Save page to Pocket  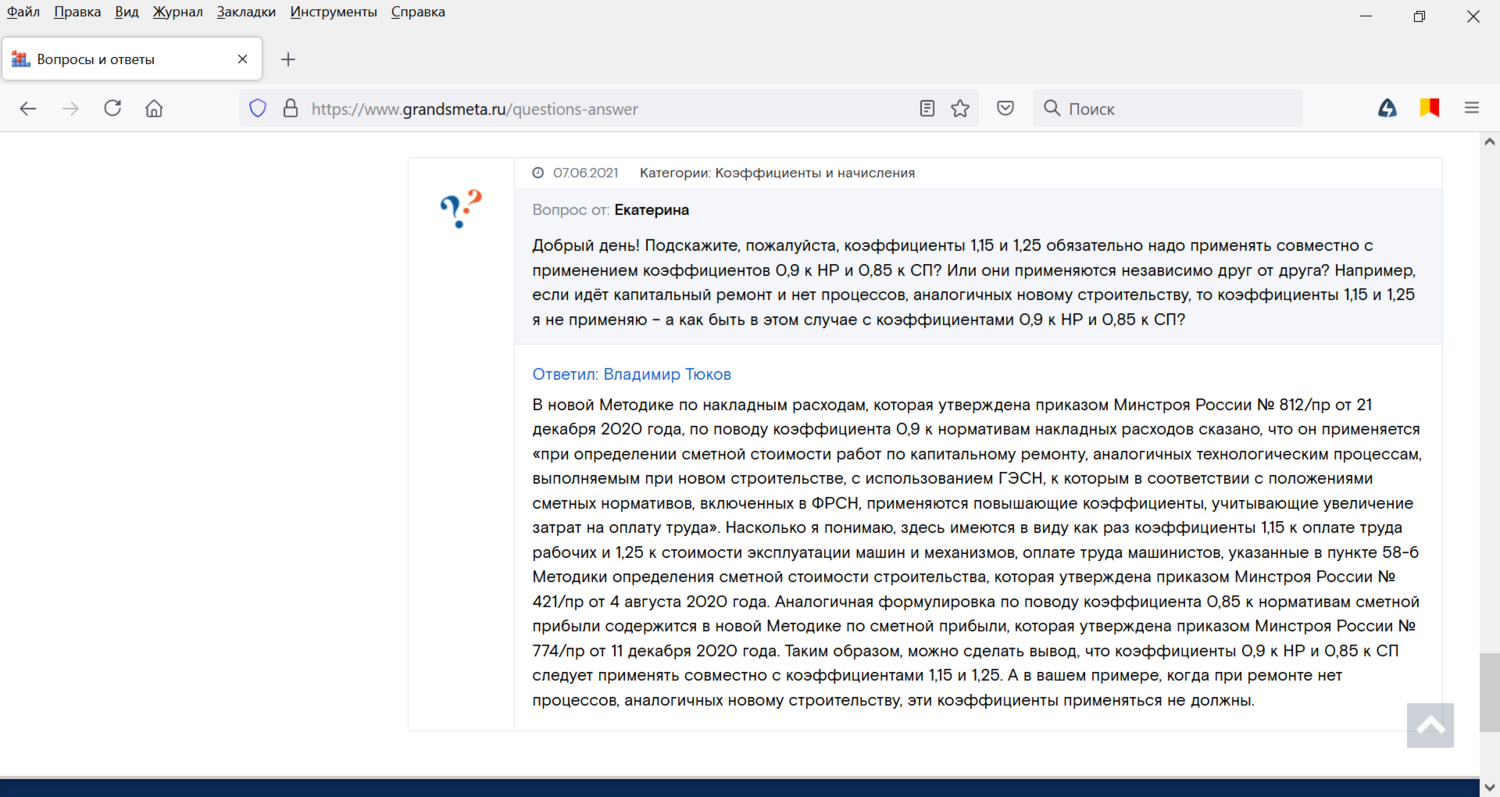pos(1006,109)
